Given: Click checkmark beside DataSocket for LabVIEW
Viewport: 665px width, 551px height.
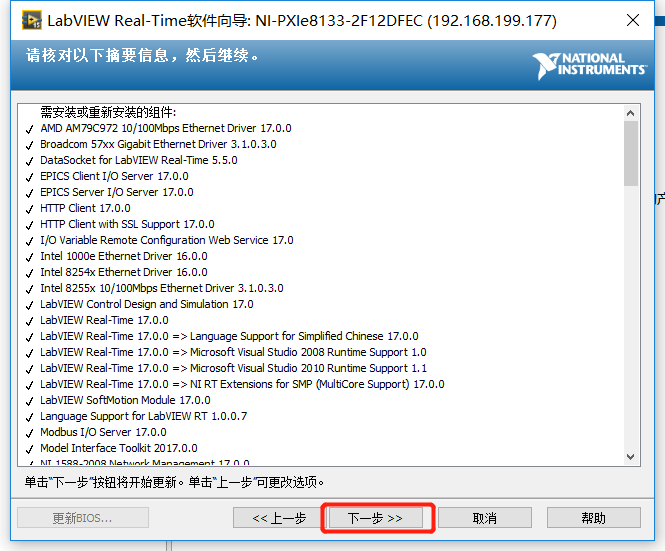Looking at the screenshot, I should (29, 162).
